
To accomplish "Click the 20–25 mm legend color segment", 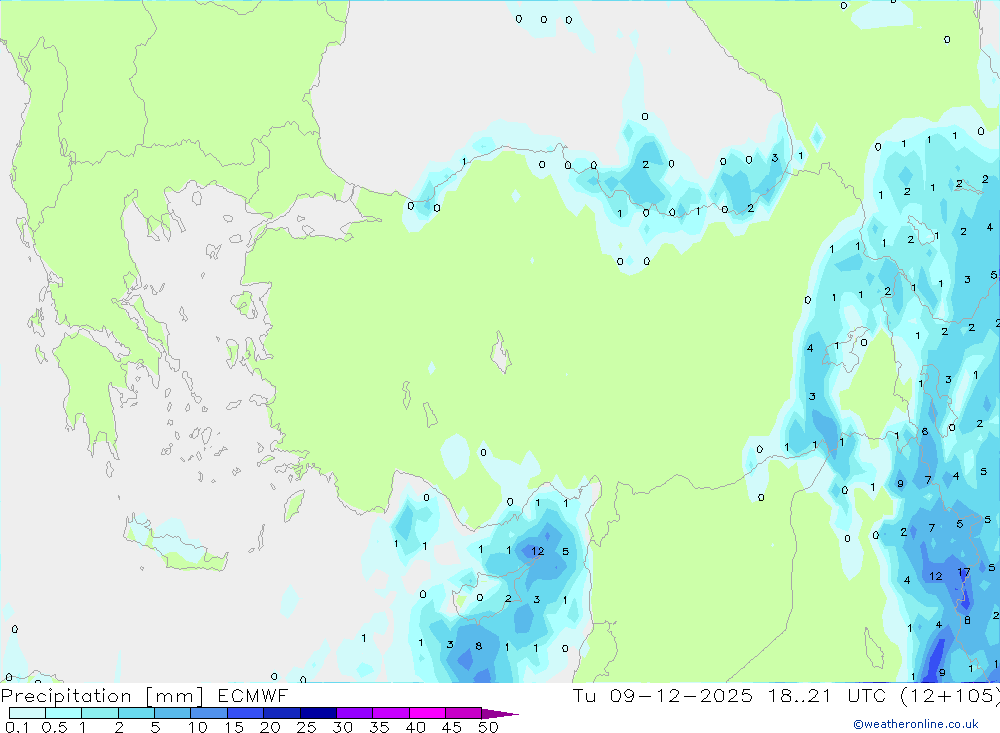I will tap(282, 713).
